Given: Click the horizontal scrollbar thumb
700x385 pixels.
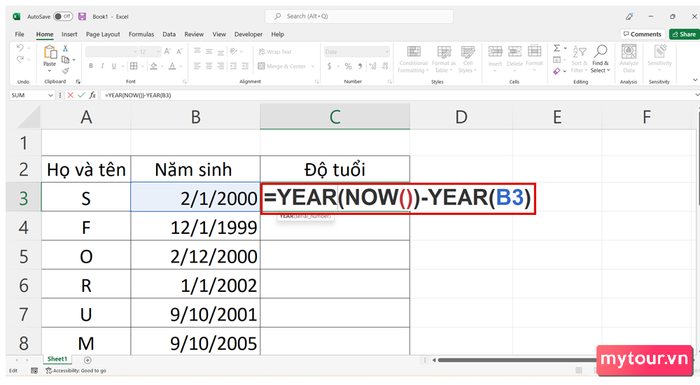Looking at the screenshot, I should (518, 360).
